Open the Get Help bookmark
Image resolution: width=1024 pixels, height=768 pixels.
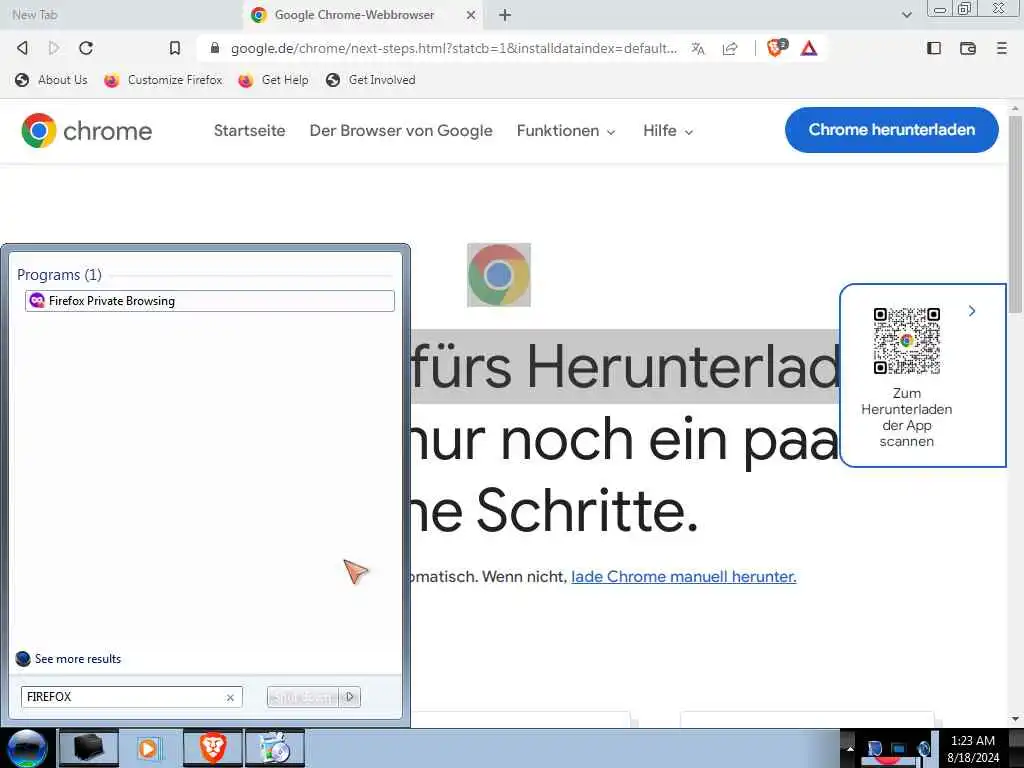(273, 80)
